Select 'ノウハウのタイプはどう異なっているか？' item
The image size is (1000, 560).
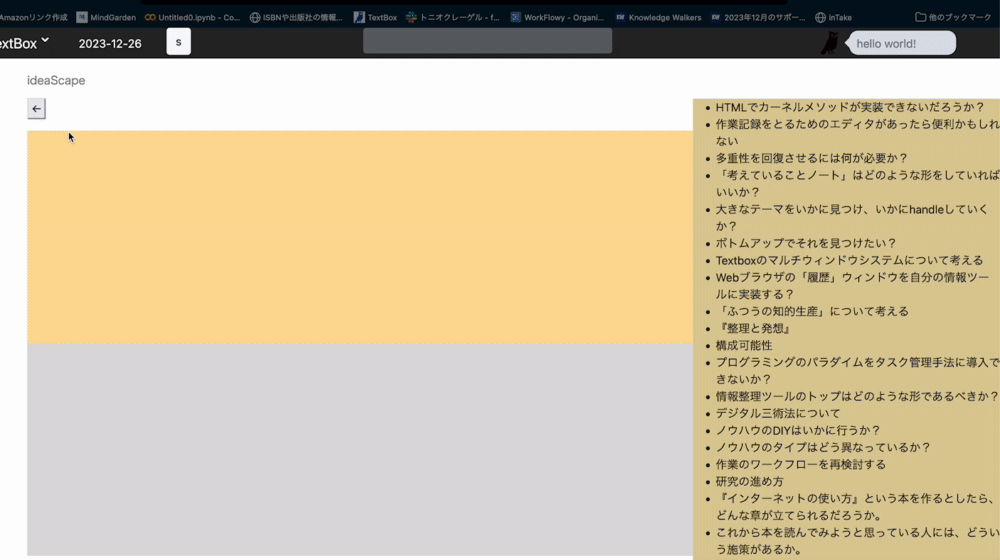pyautogui.click(x=823, y=447)
